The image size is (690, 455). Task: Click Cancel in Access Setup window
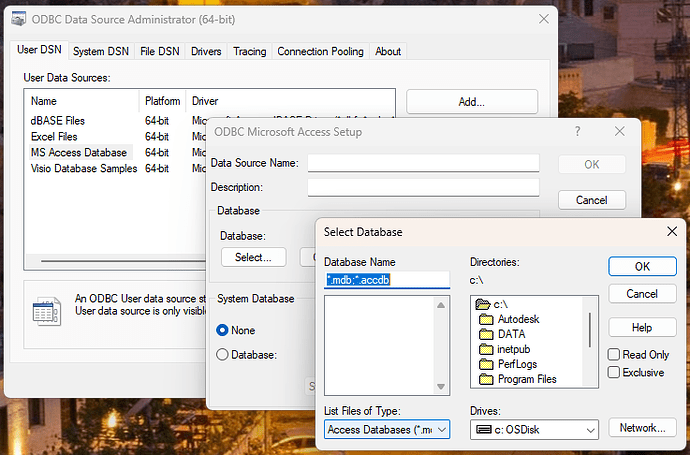point(591,200)
